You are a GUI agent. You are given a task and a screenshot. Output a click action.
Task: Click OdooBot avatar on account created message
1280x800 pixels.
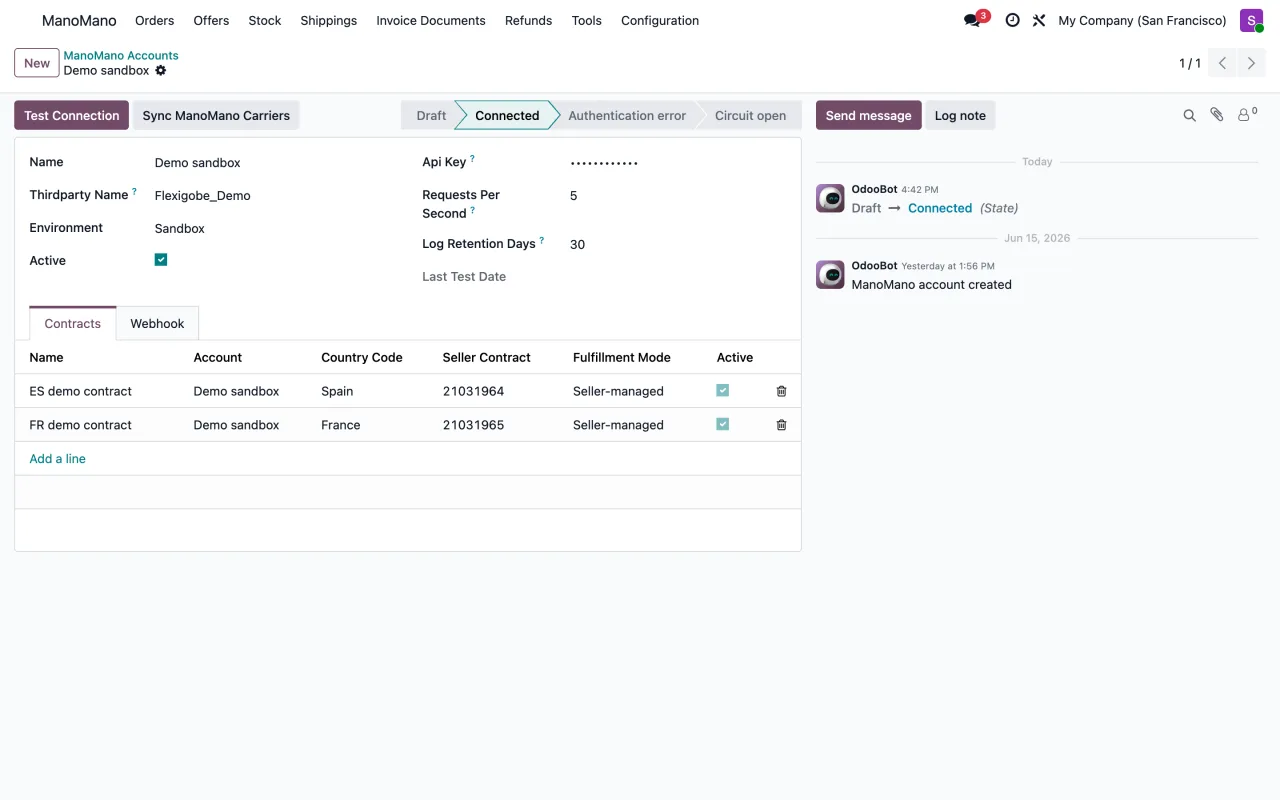pyautogui.click(x=830, y=274)
